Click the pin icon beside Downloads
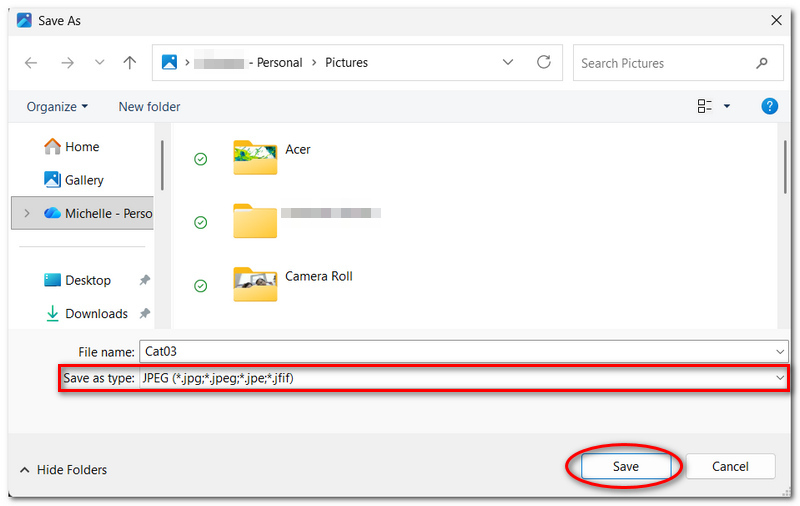 145,313
